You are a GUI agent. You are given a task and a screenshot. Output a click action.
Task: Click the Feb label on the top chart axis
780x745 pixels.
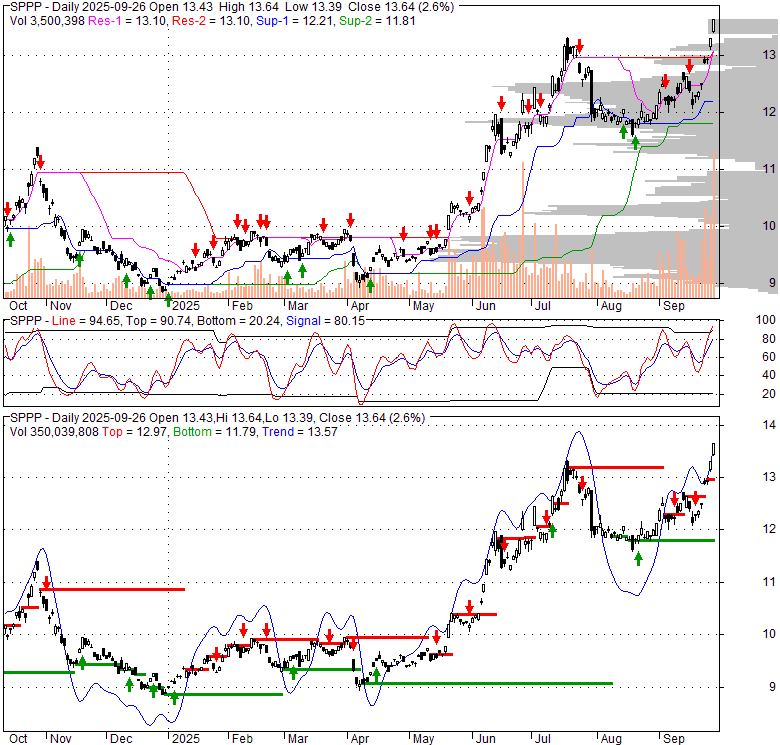242,306
